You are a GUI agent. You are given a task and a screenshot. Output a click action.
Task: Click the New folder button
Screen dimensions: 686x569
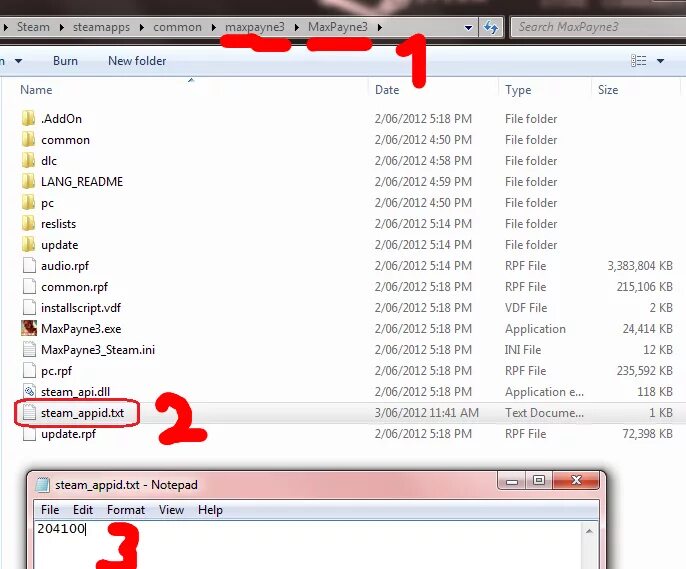click(x=137, y=61)
